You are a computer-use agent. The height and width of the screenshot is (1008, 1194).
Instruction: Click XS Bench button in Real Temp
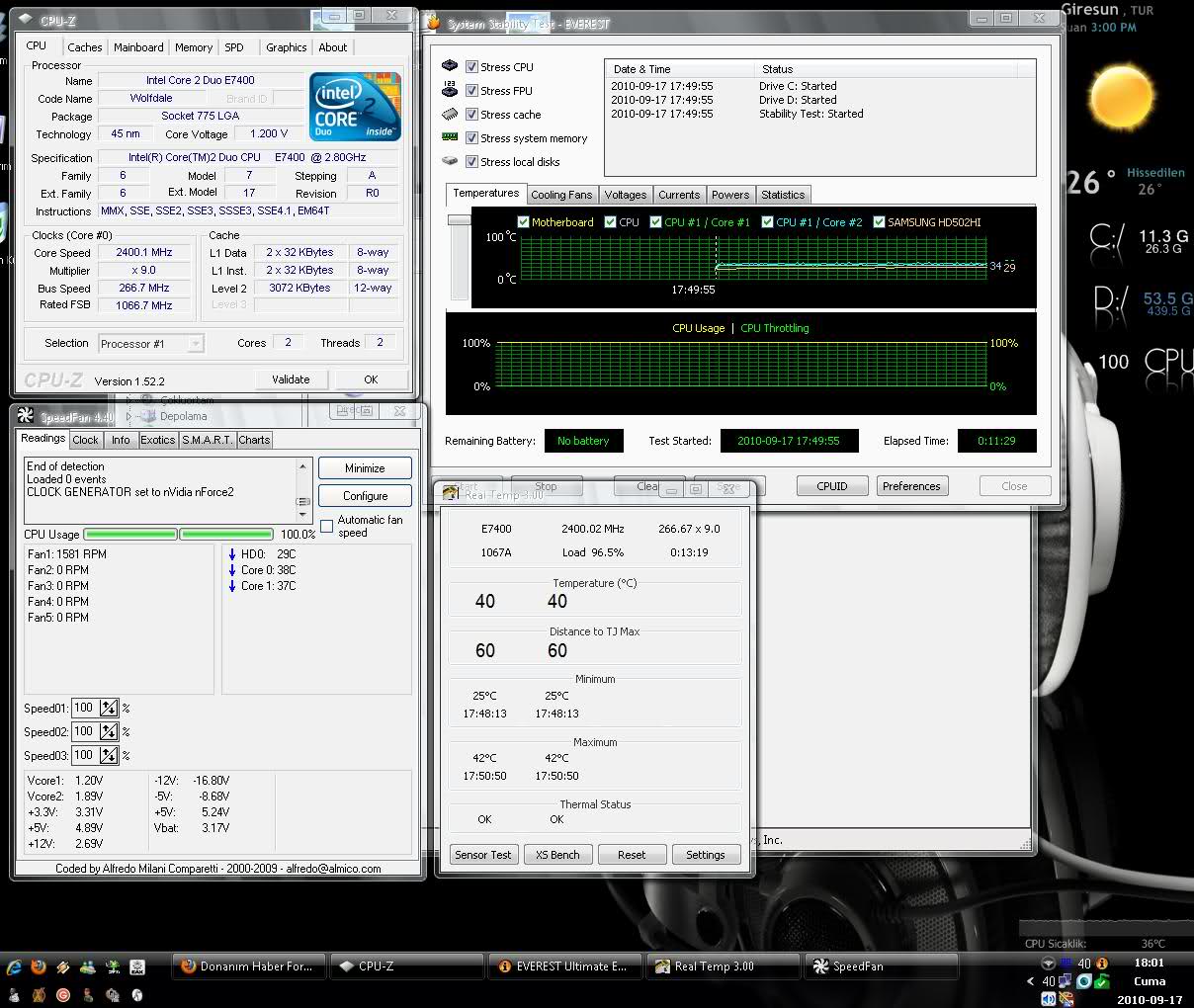point(557,855)
